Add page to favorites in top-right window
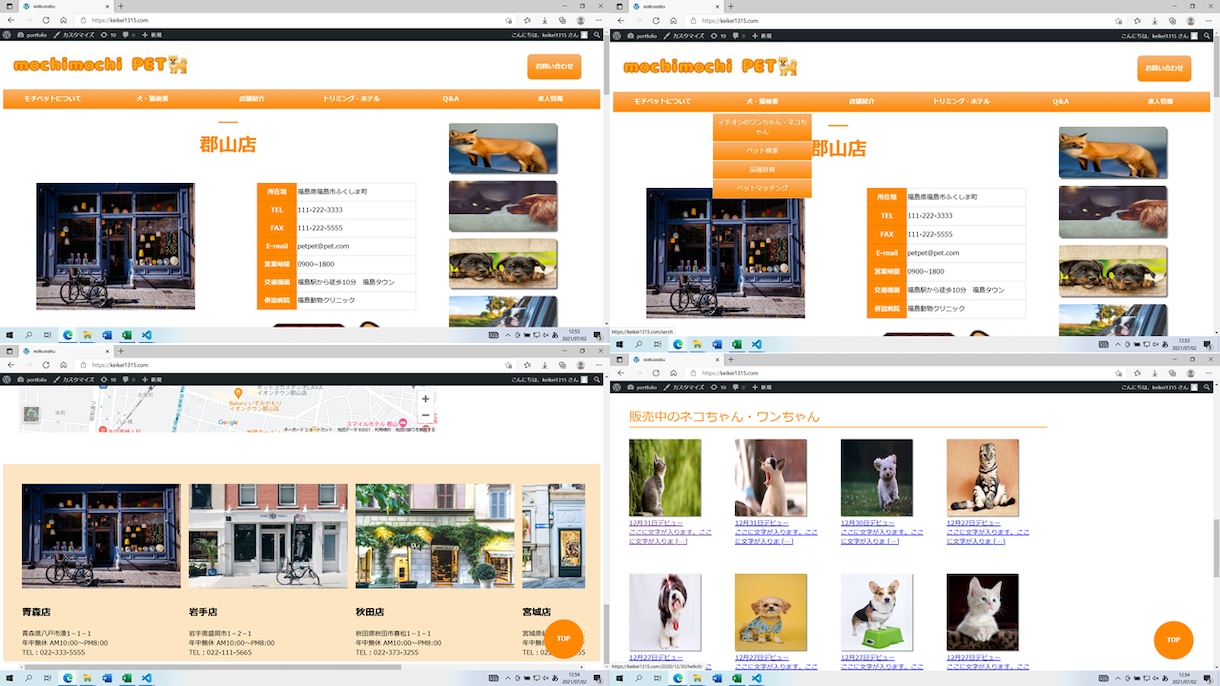The width and height of the screenshot is (1220, 686). [1119, 20]
